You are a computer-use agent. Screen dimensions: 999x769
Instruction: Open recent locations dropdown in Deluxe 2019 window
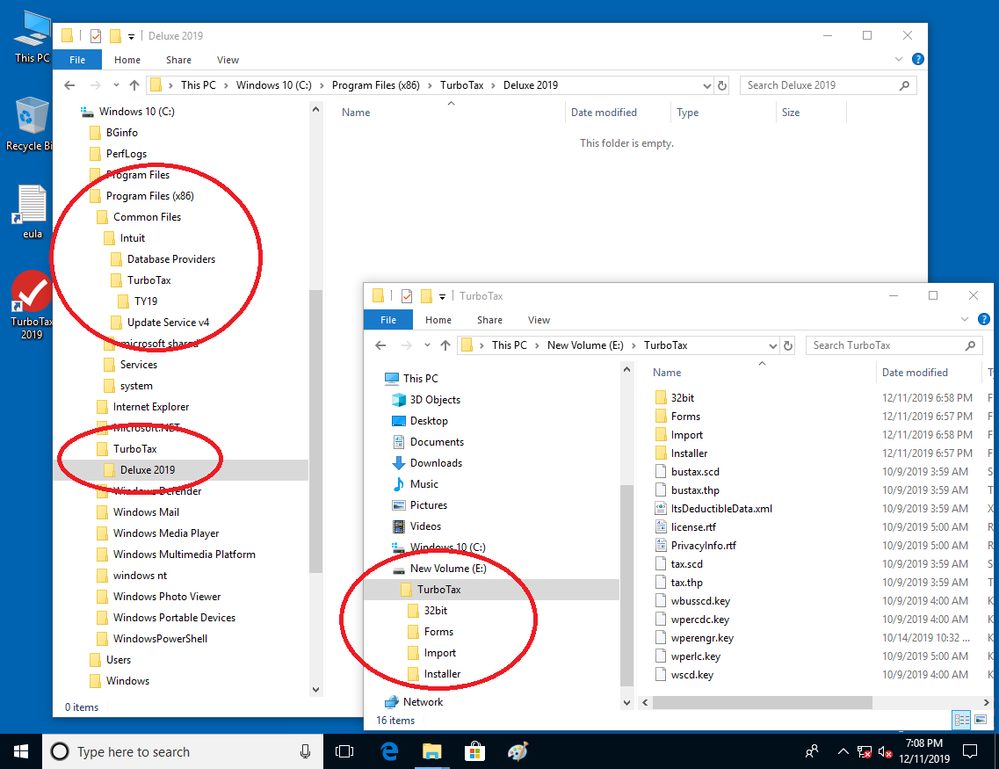pyautogui.click(x=116, y=85)
